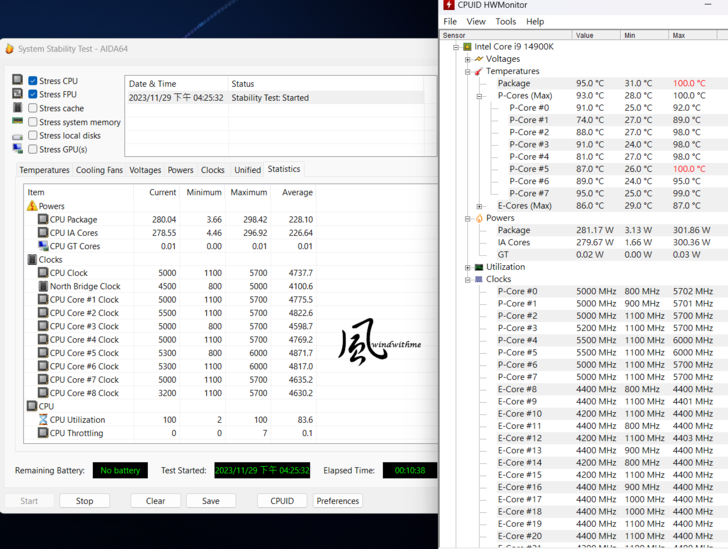Image resolution: width=728 pixels, height=549 pixels.
Task: Click the CPU GT Cores monitor icon
Action: pos(43,246)
